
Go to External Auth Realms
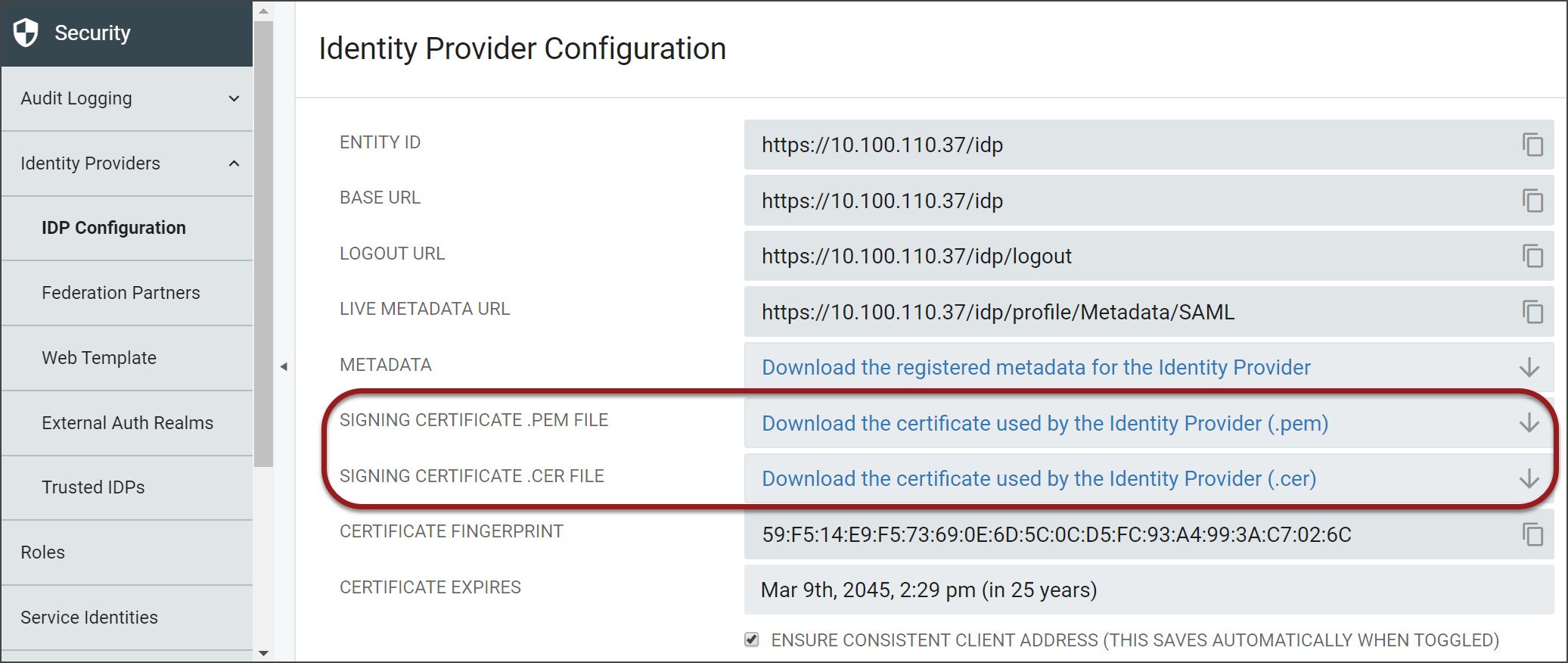tap(127, 423)
